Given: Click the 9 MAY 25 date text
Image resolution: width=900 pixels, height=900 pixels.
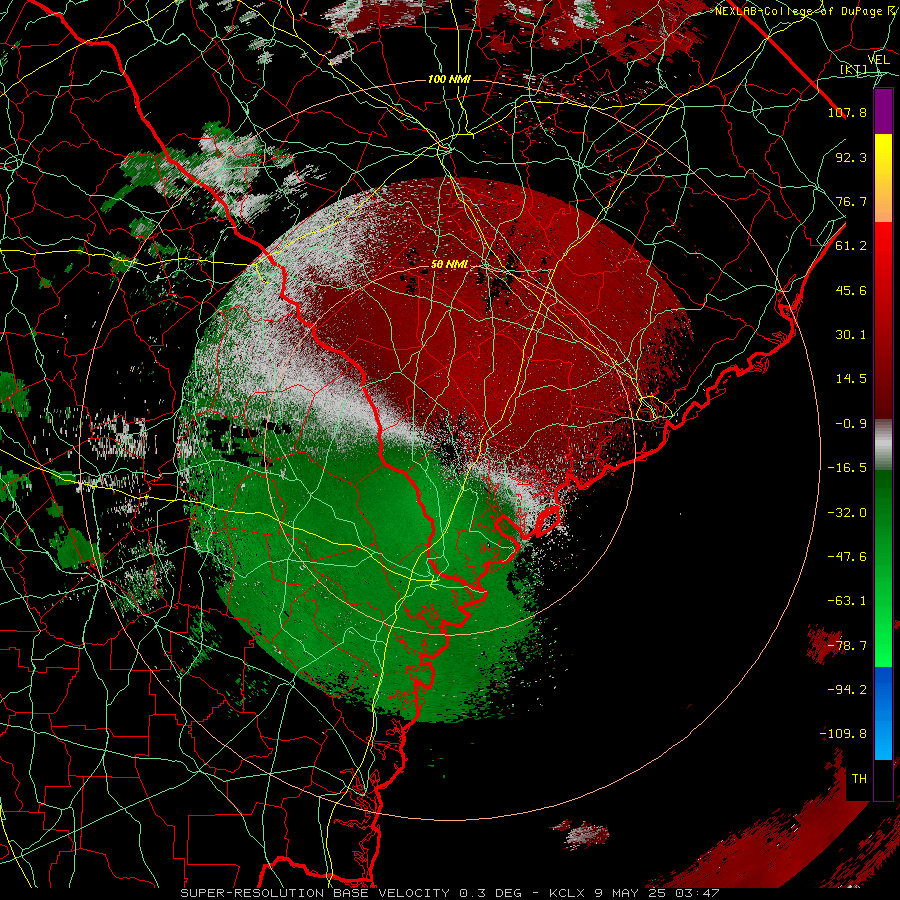Looking at the screenshot, I should point(632,893).
